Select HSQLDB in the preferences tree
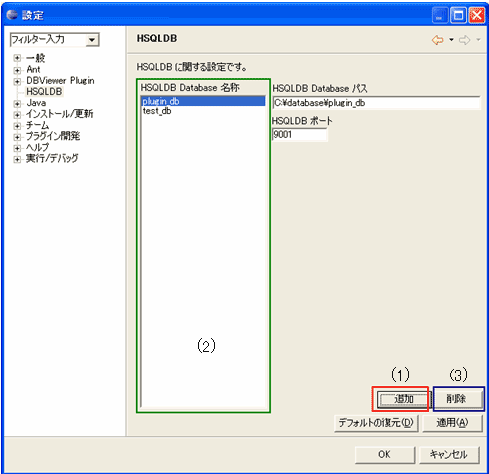Image resolution: width=489 pixels, height=474 pixels. pyautogui.click(x=44, y=92)
